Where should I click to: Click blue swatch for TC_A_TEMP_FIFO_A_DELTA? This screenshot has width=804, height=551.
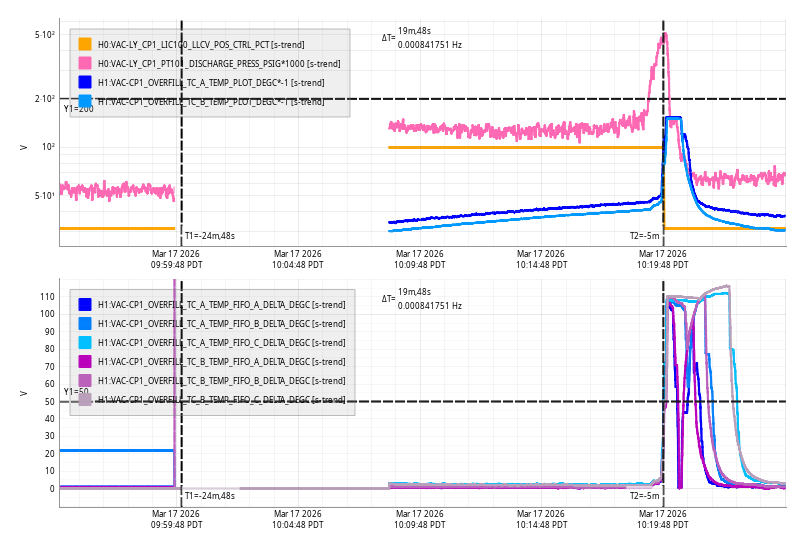tap(85, 304)
